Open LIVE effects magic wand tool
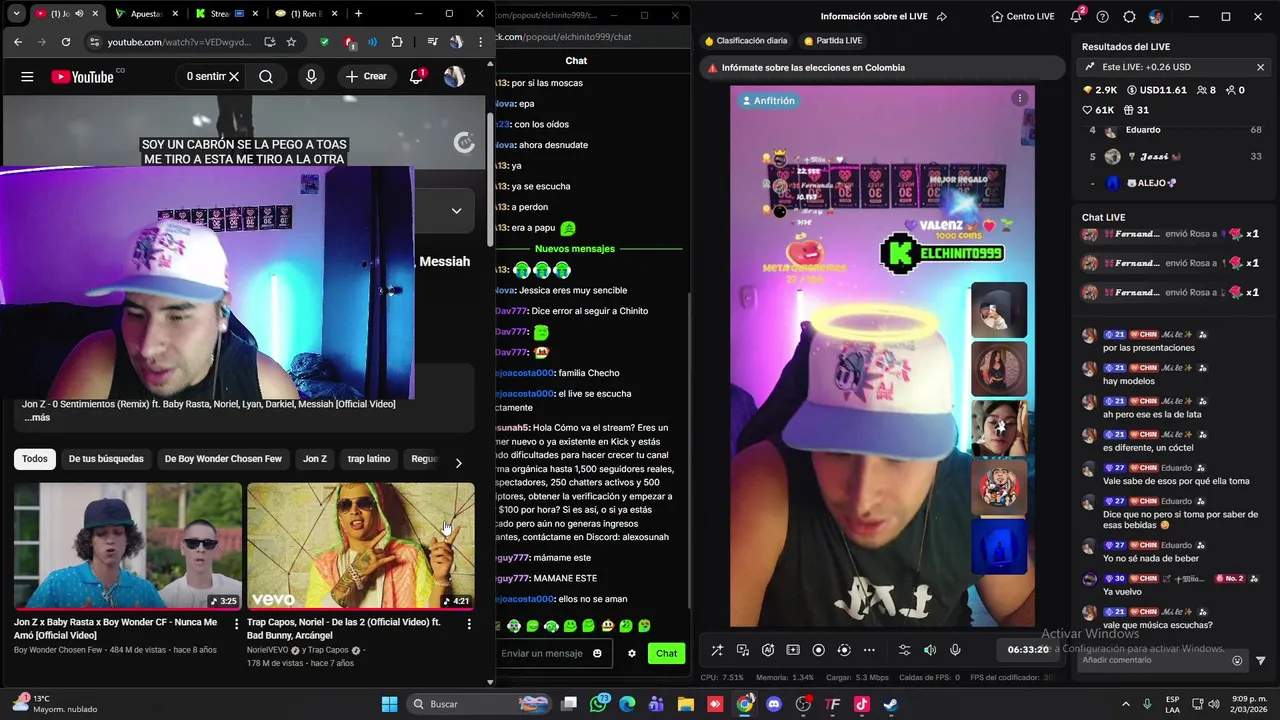Image resolution: width=1280 pixels, height=720 pixels. tap(717, 650)
